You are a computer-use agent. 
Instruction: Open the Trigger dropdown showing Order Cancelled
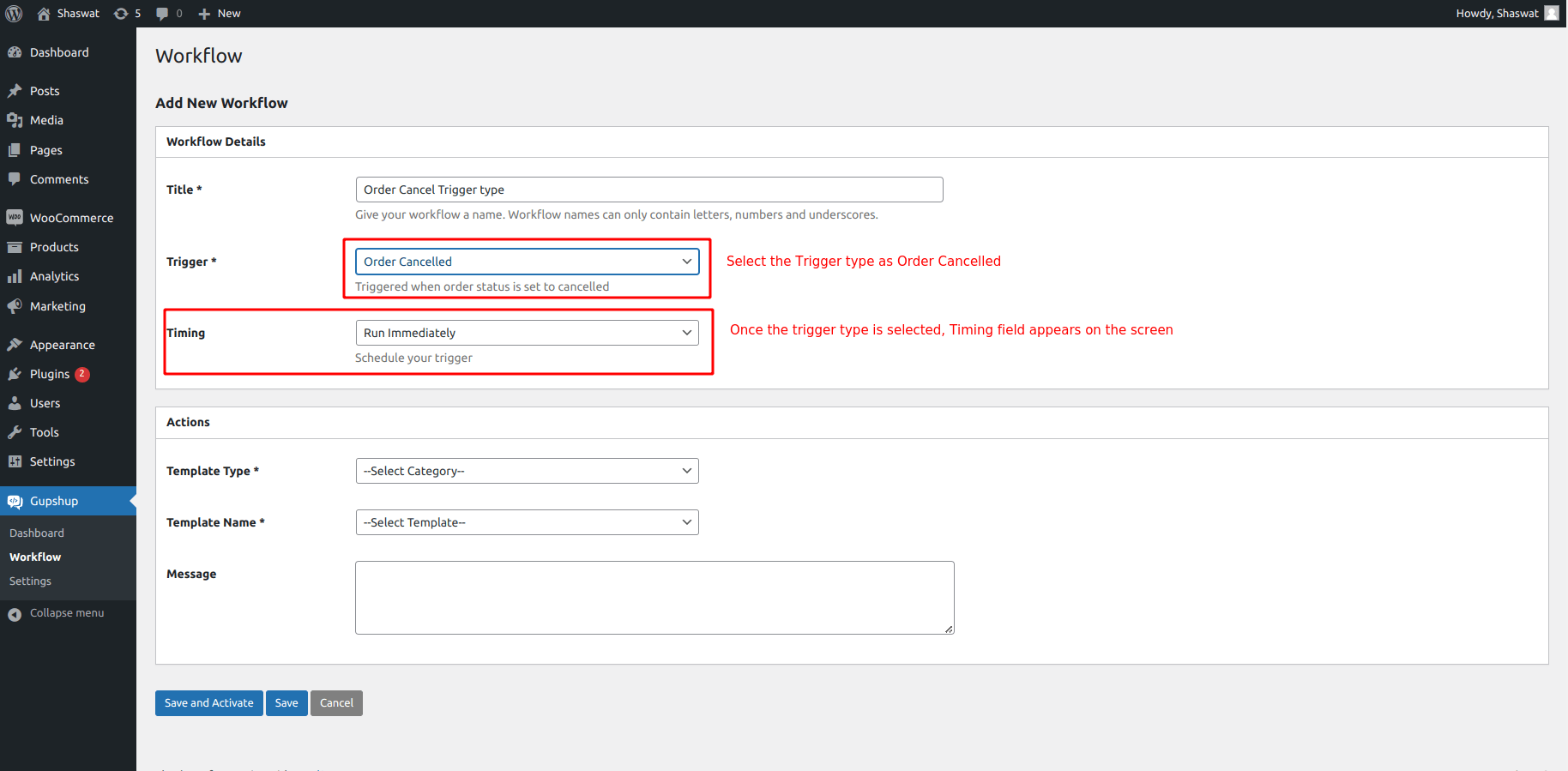(528, 262)
